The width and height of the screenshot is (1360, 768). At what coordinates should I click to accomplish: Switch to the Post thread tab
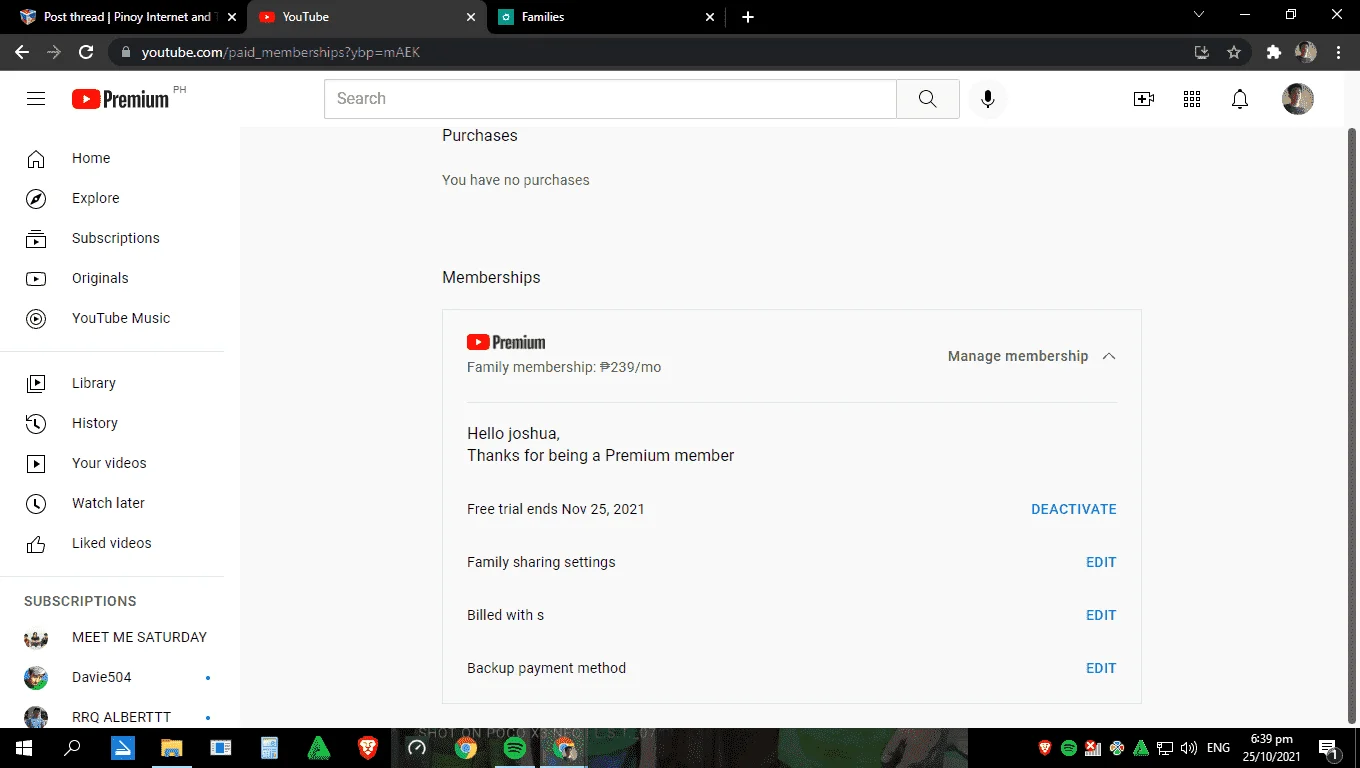coord(128,17)
